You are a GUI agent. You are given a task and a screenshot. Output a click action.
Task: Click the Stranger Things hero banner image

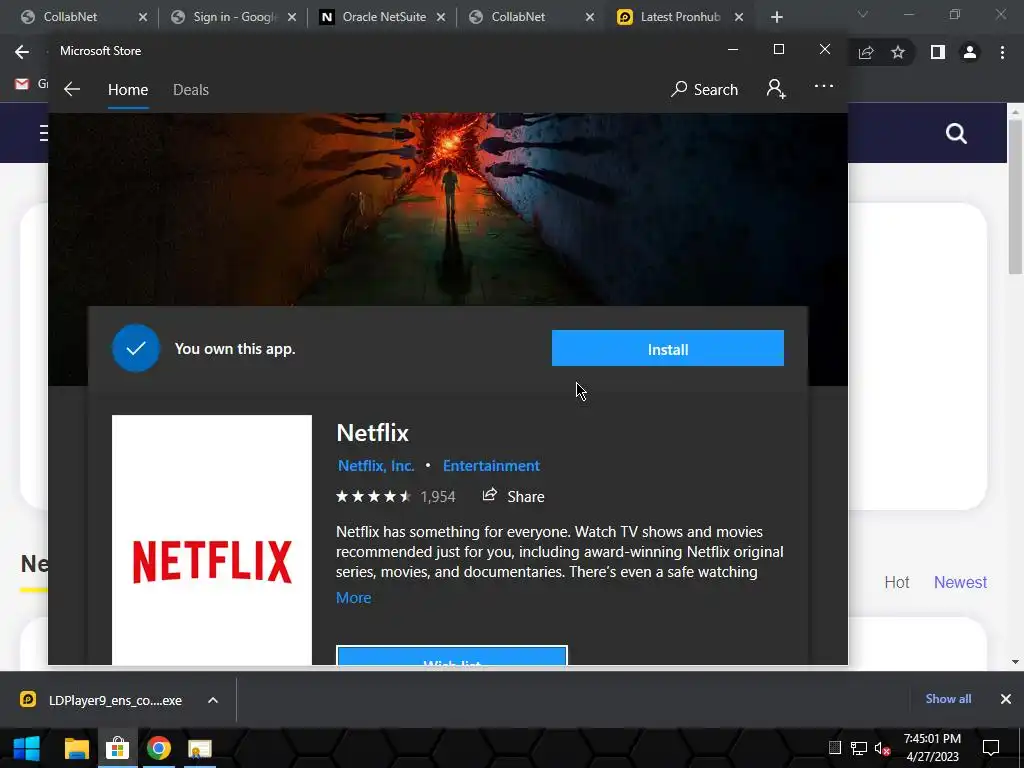[x=448, y=209]
